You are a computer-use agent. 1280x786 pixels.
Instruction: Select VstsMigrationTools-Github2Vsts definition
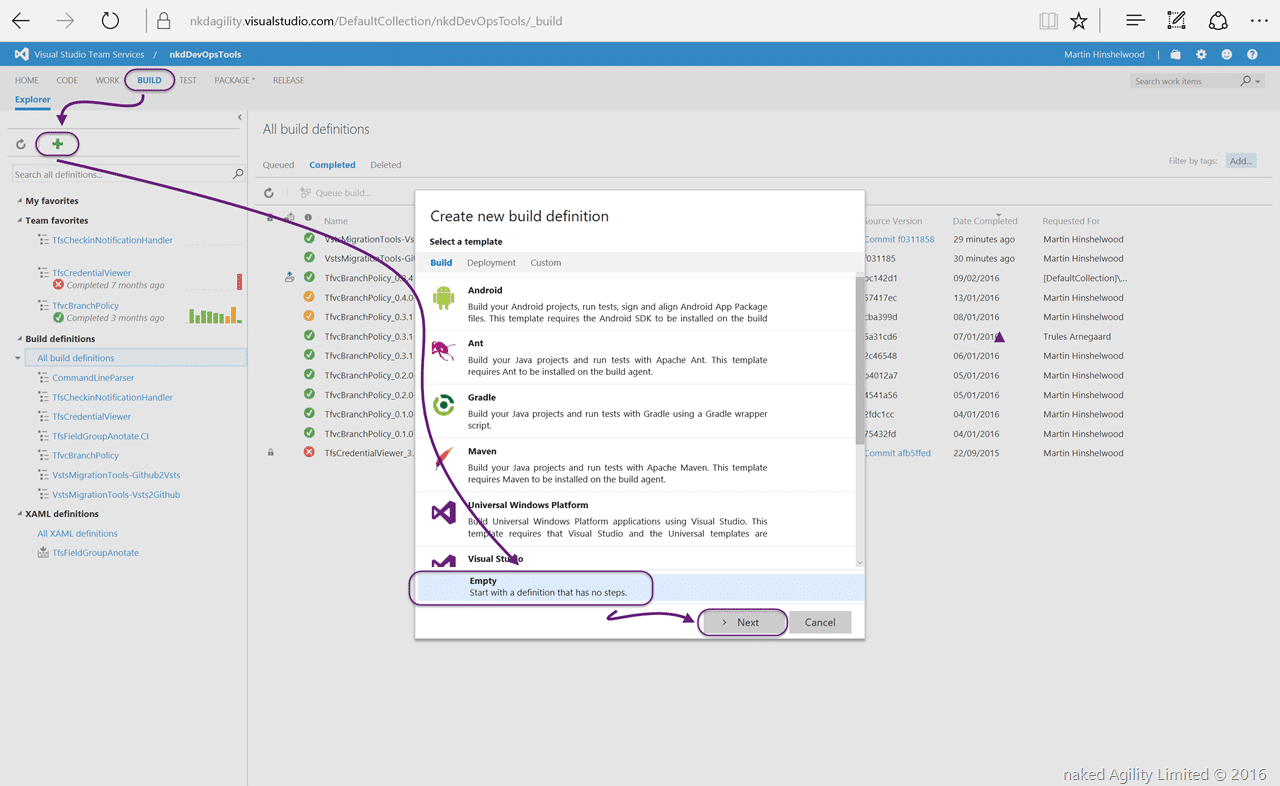click(116, 475)
